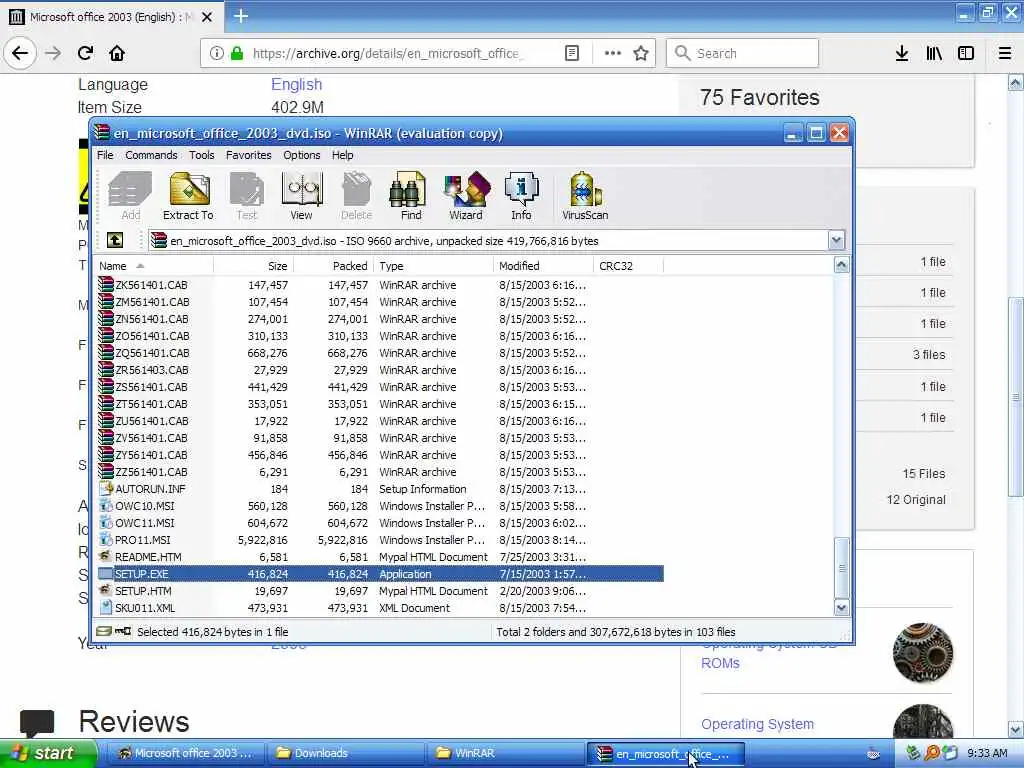Screen dimensions: 1024x768
Task: Click the Firefox home icon
Action: coord(117,53)
